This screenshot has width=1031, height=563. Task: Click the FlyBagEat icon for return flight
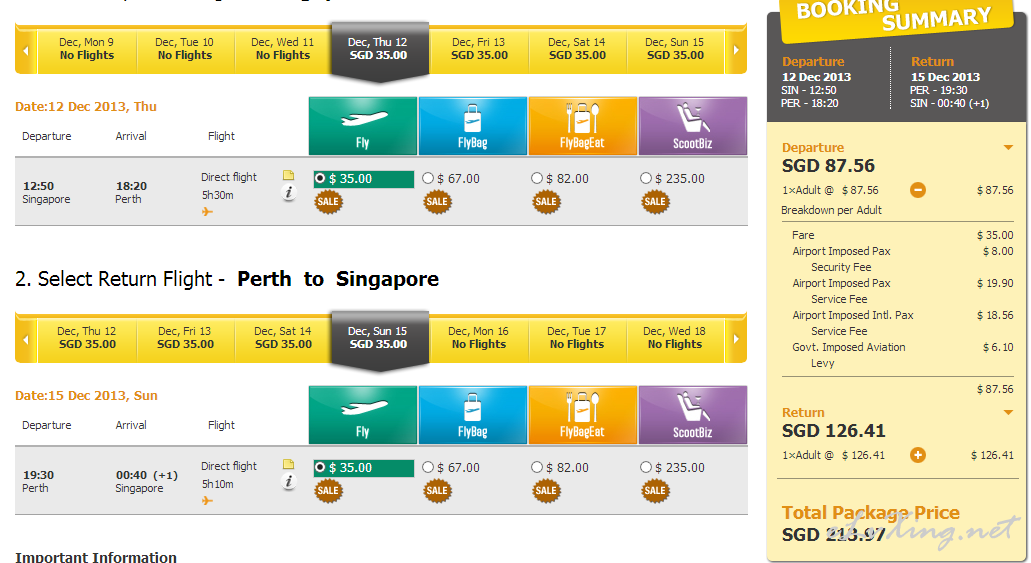(x=582, y=415)
